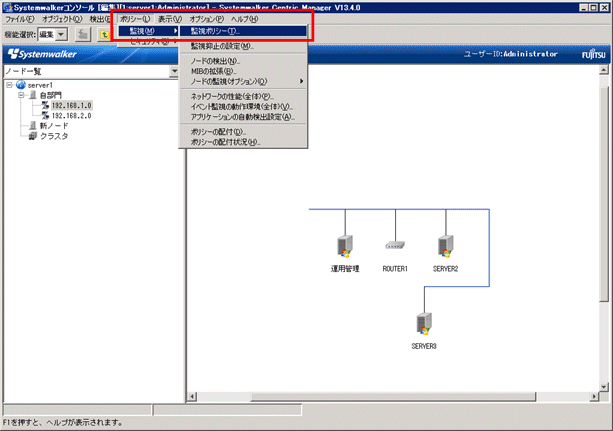Viewport: 613px width, 431px height.
Task: Open the ノード一覧 dropdown list
Action: point(174,71)
